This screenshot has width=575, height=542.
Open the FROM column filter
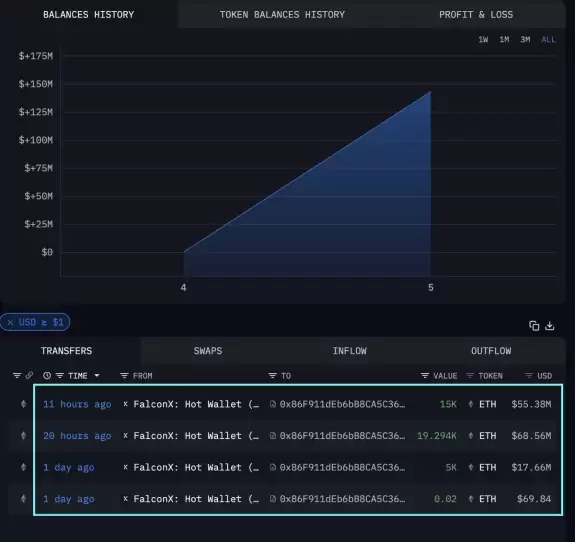point(124,376)
